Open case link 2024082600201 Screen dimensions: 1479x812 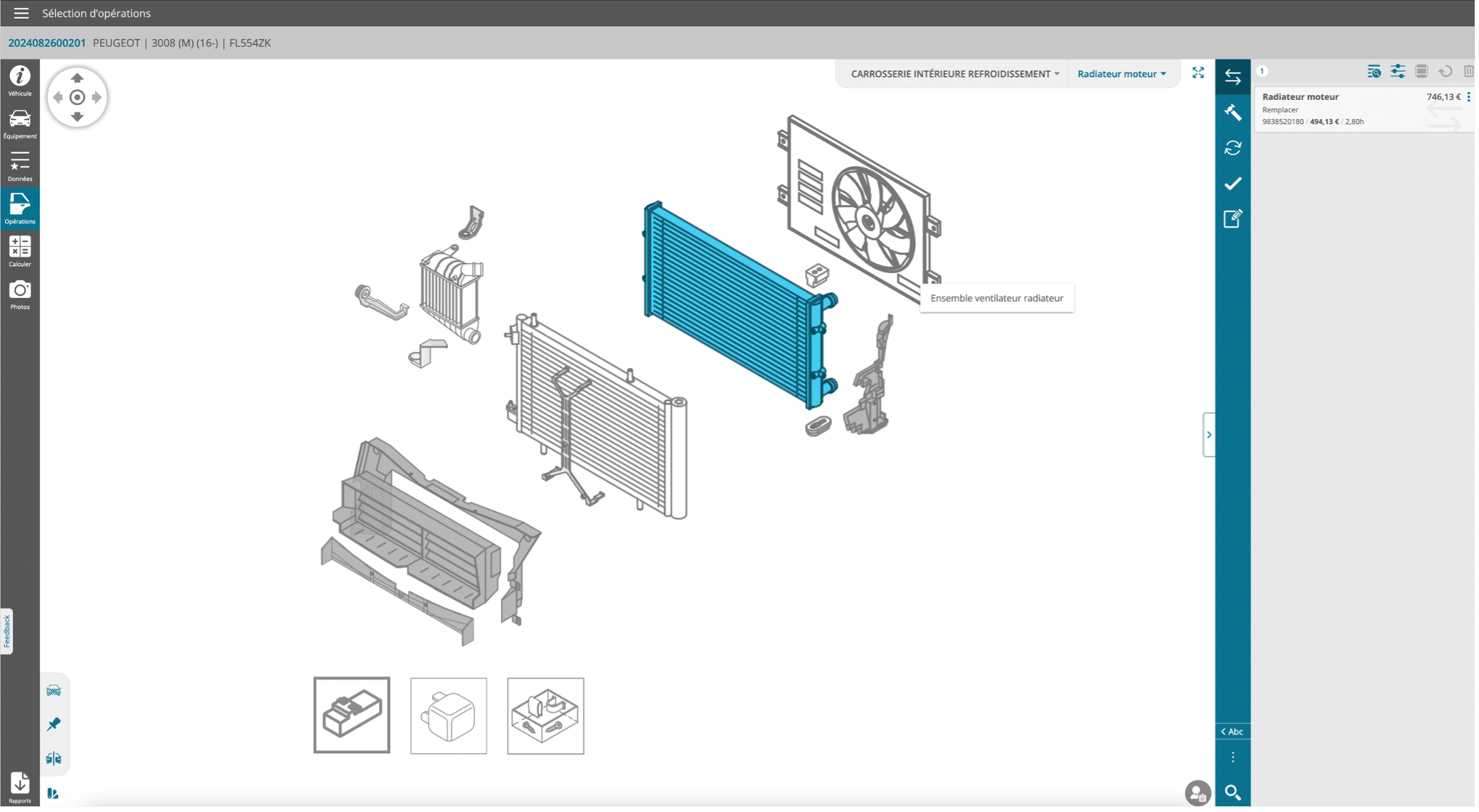pos(47,43)
